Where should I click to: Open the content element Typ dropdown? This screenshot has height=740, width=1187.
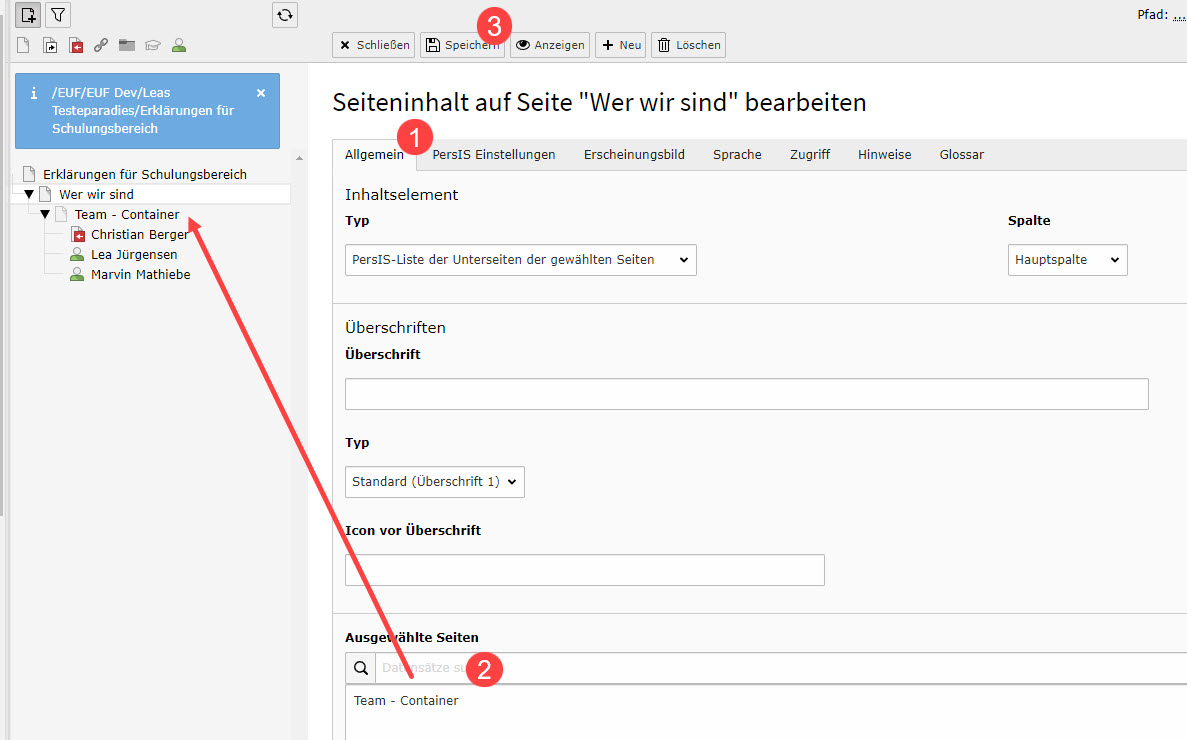click(520, 260)
